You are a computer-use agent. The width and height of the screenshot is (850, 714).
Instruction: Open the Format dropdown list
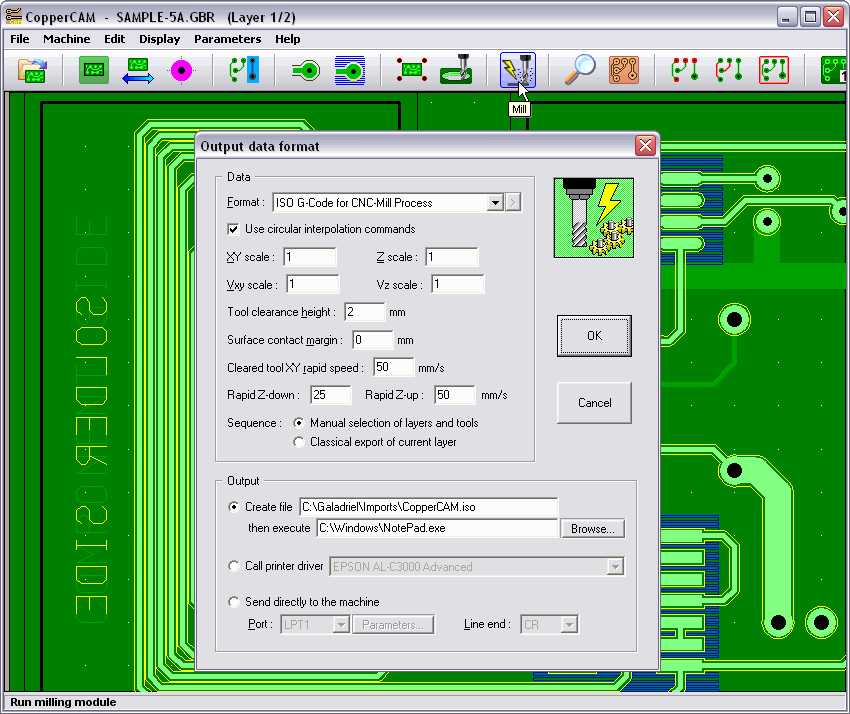click(x=494, y=203)
